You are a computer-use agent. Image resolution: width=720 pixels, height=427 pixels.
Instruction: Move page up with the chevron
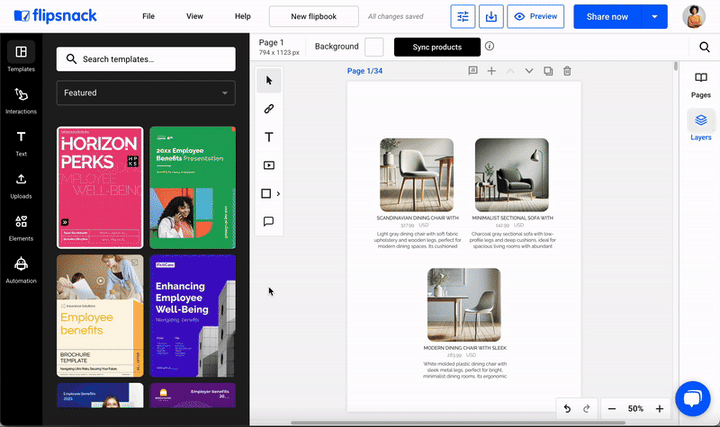pyautogui.click(x=510, y=71)
